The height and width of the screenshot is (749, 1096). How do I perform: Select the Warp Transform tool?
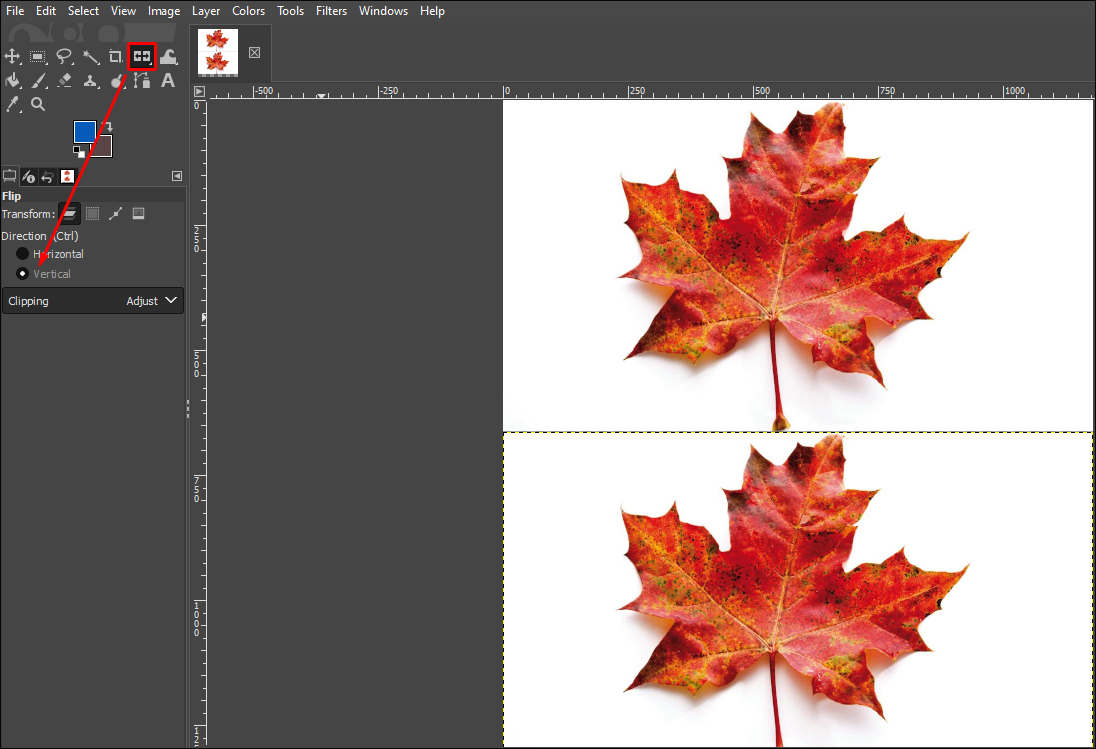(x=168, y=57)
